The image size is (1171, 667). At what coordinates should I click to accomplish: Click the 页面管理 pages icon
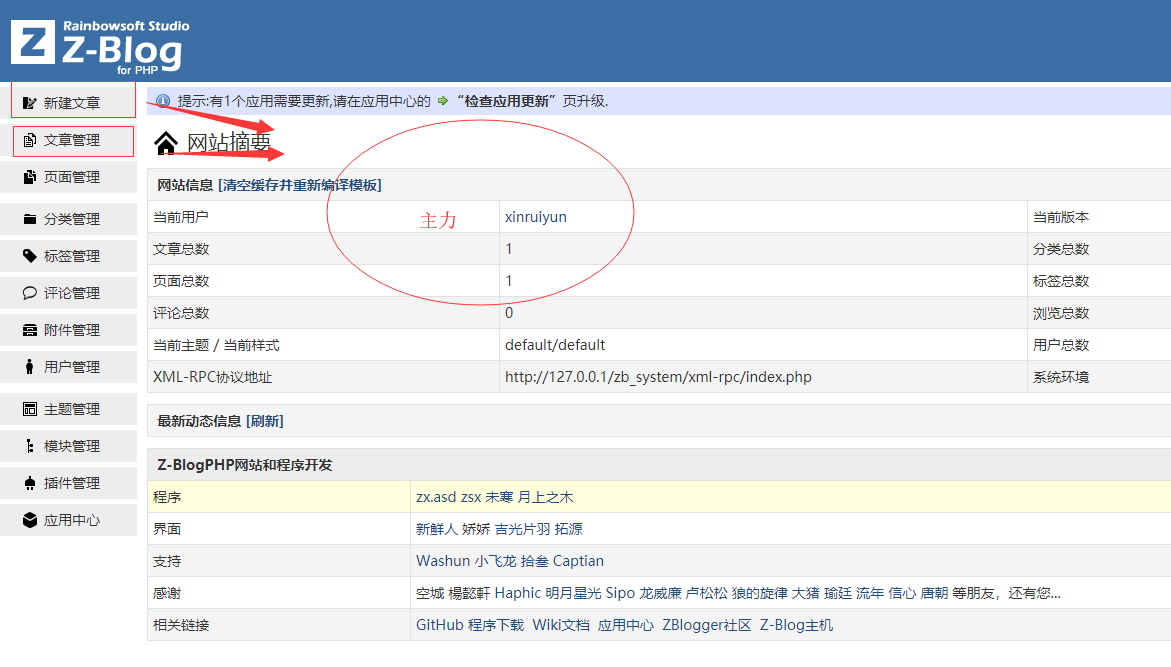[30, 177]
